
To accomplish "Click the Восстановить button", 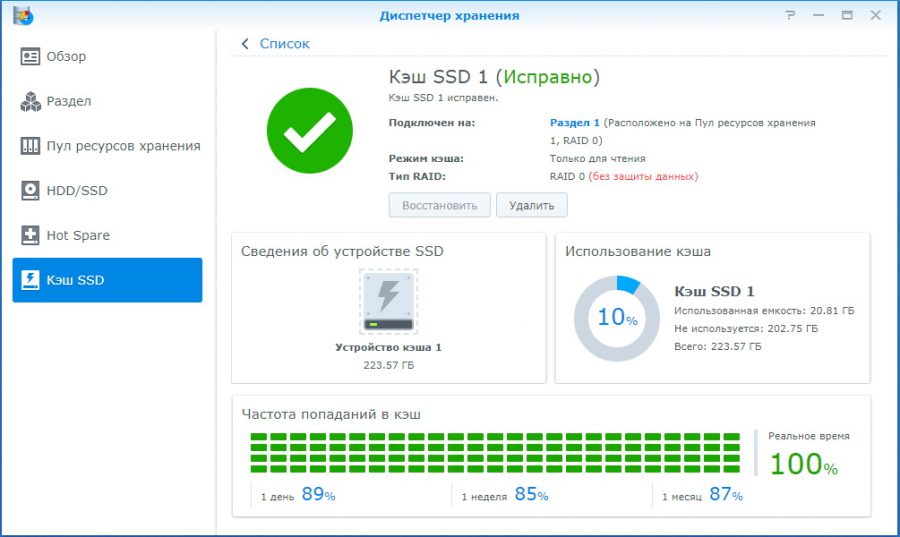I will point(440,205).
